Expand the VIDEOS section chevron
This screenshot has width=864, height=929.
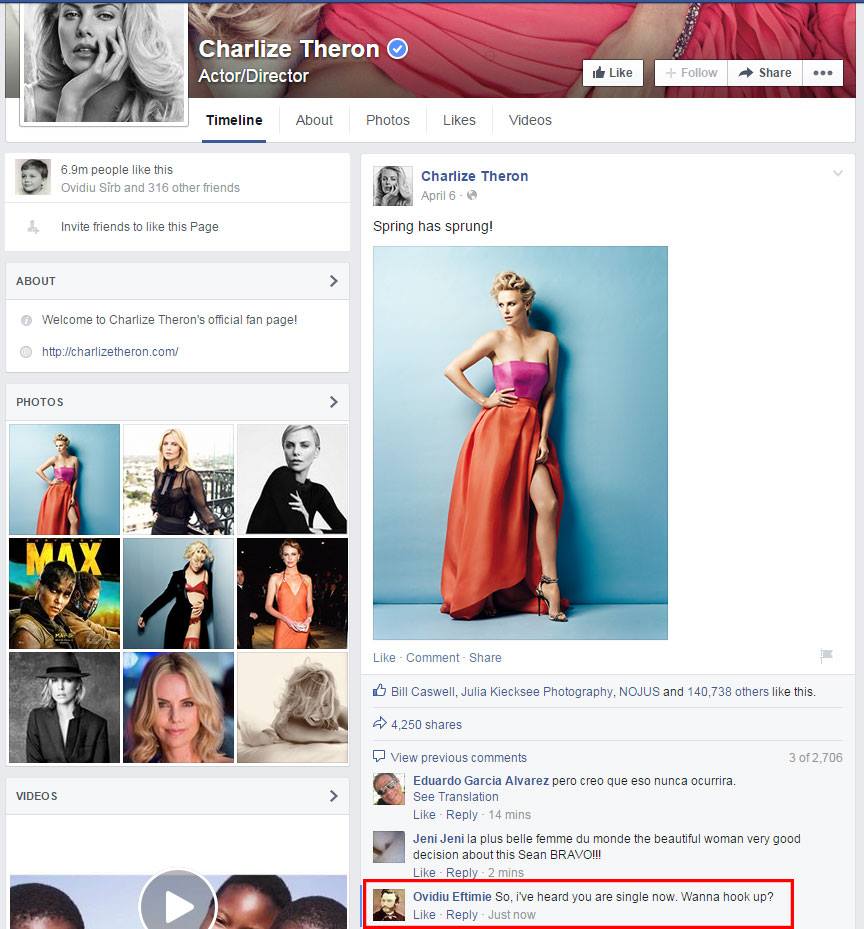coord(334,796)
